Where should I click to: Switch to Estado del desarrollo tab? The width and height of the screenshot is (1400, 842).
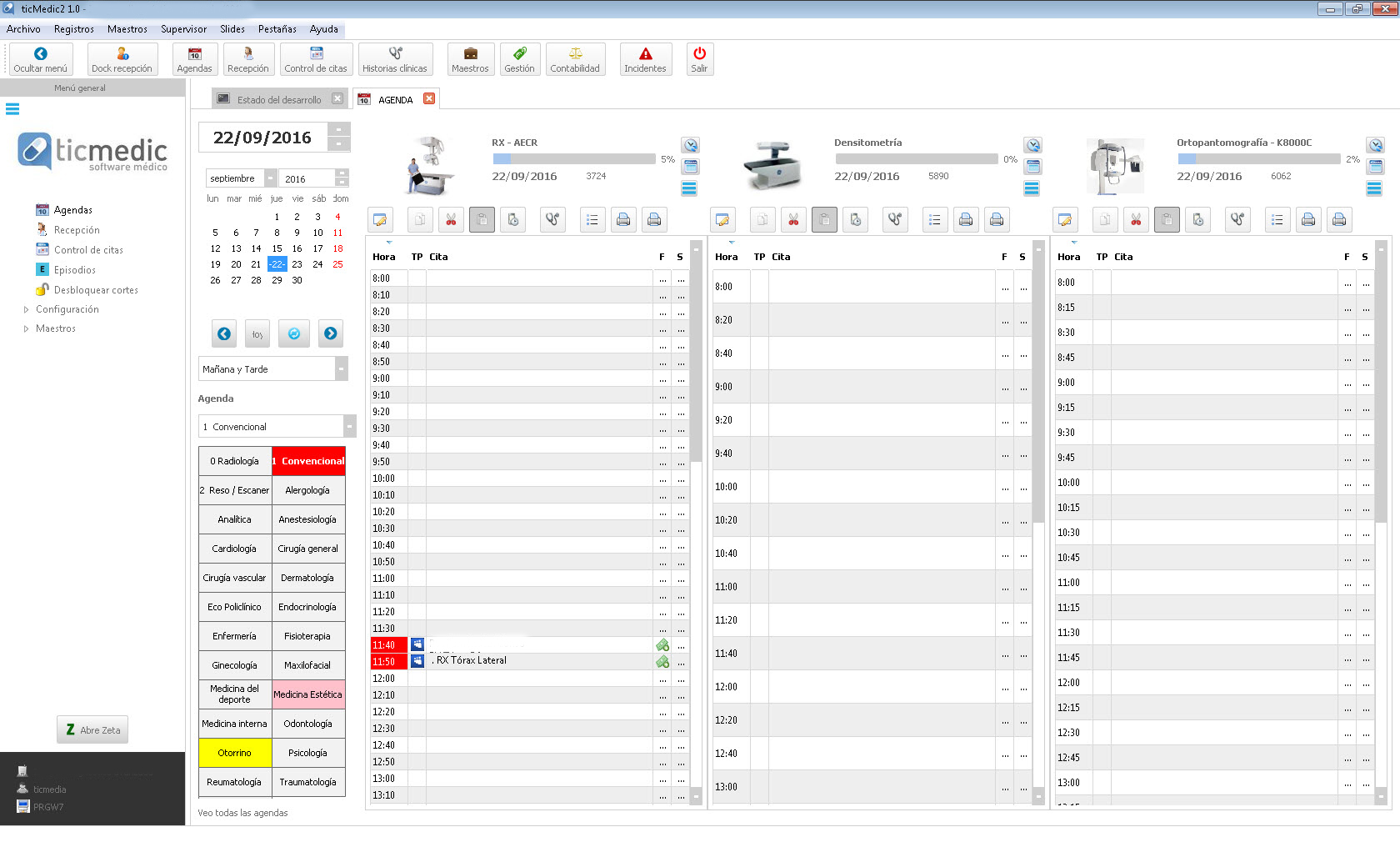tap(278, 99)
